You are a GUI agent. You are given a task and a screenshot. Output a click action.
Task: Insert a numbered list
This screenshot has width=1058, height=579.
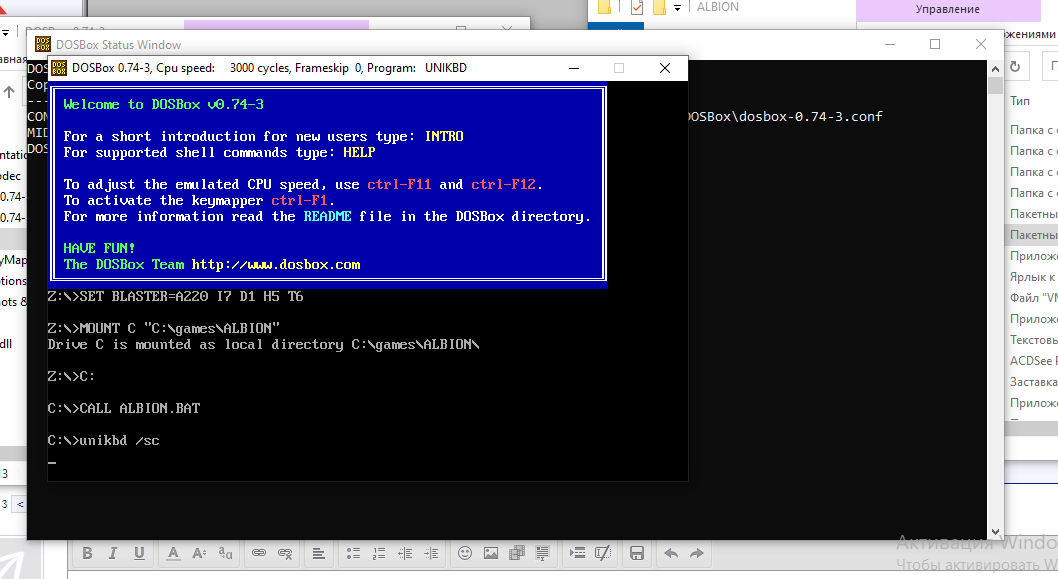379,553
